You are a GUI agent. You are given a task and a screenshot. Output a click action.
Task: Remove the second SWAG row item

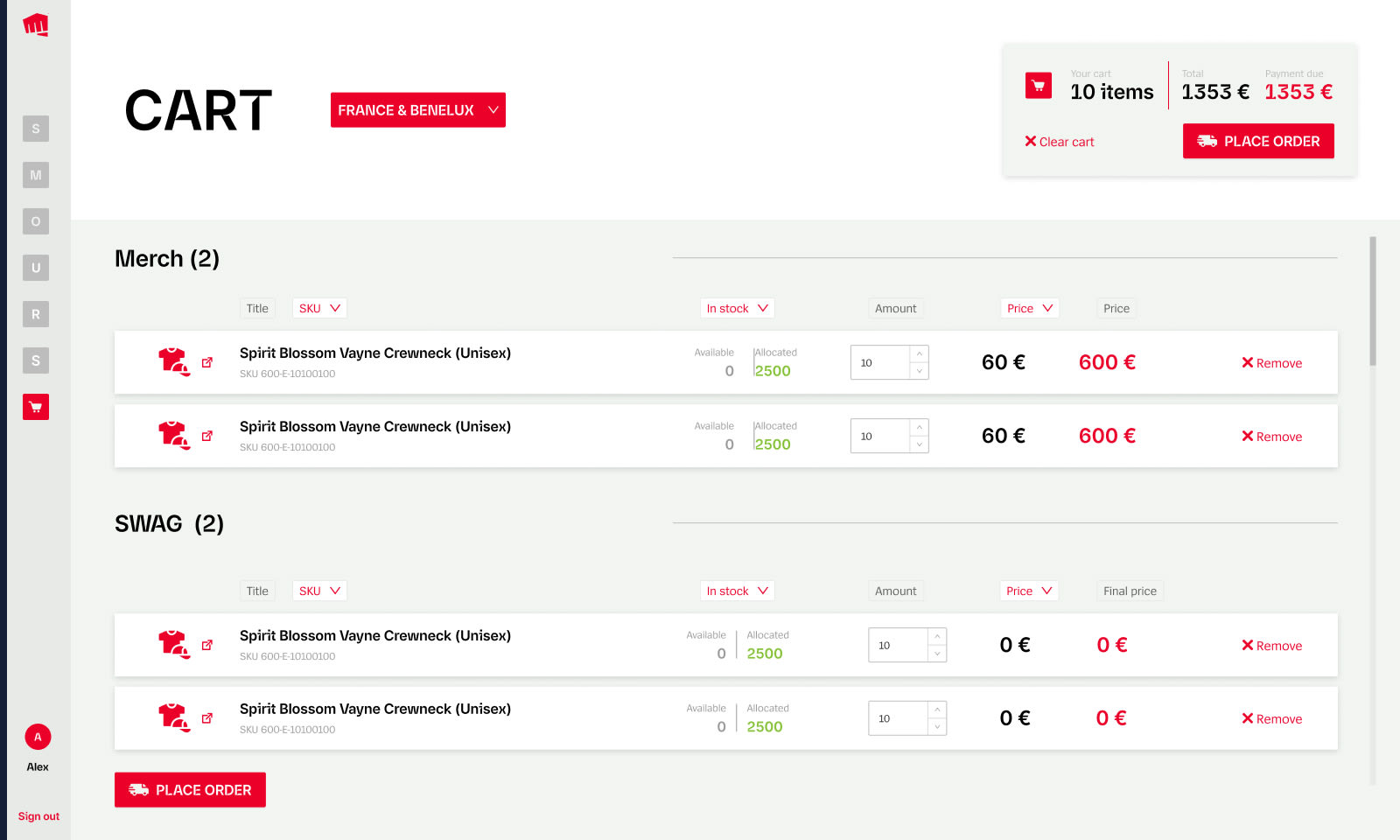[1272, 719]
